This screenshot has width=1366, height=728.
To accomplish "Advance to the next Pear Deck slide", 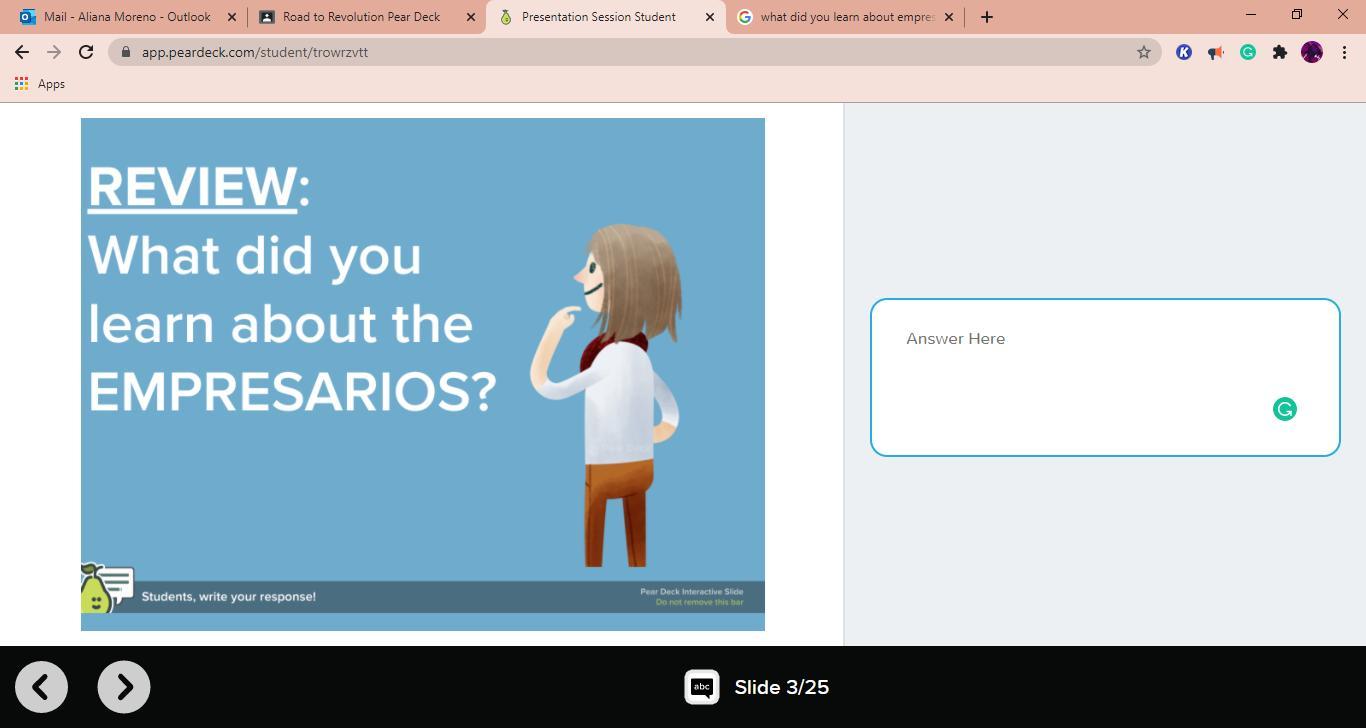I will click(x=124, y=687).
